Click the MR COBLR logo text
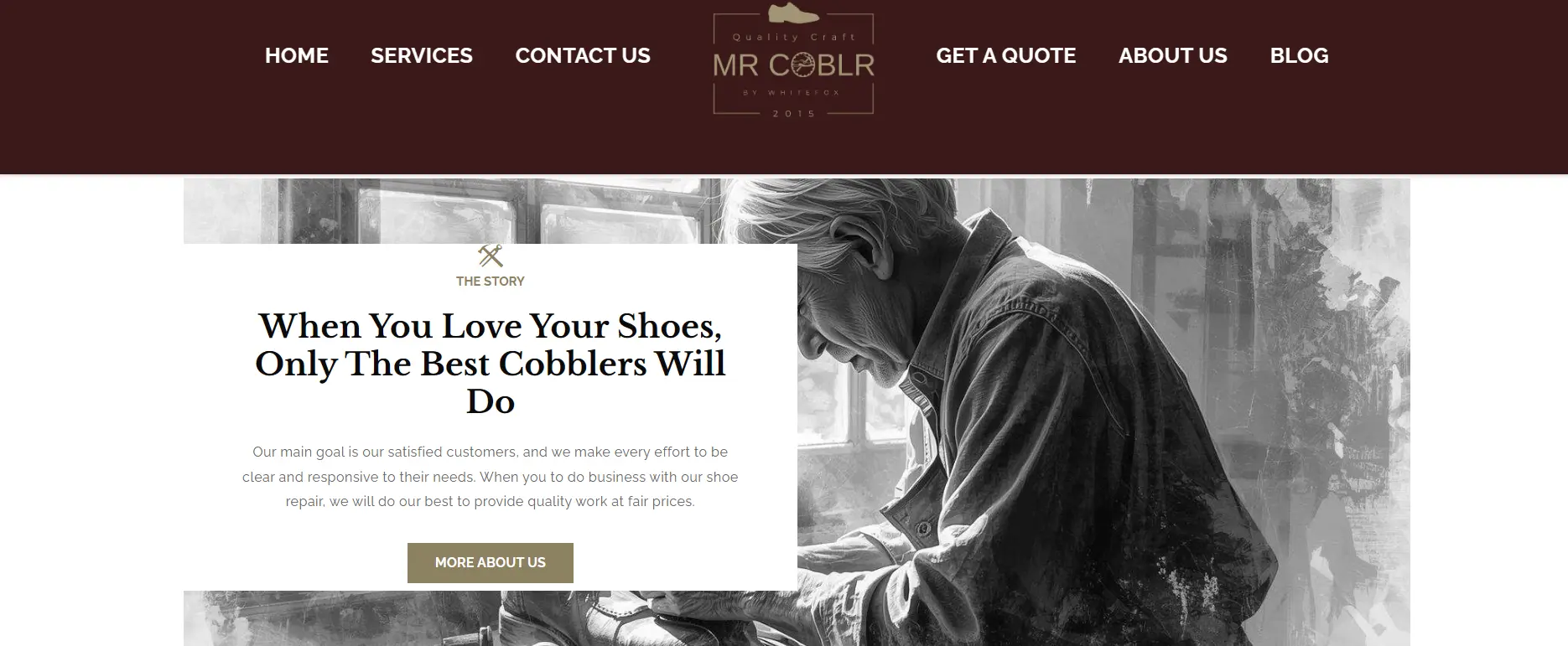 coord(793,65)
